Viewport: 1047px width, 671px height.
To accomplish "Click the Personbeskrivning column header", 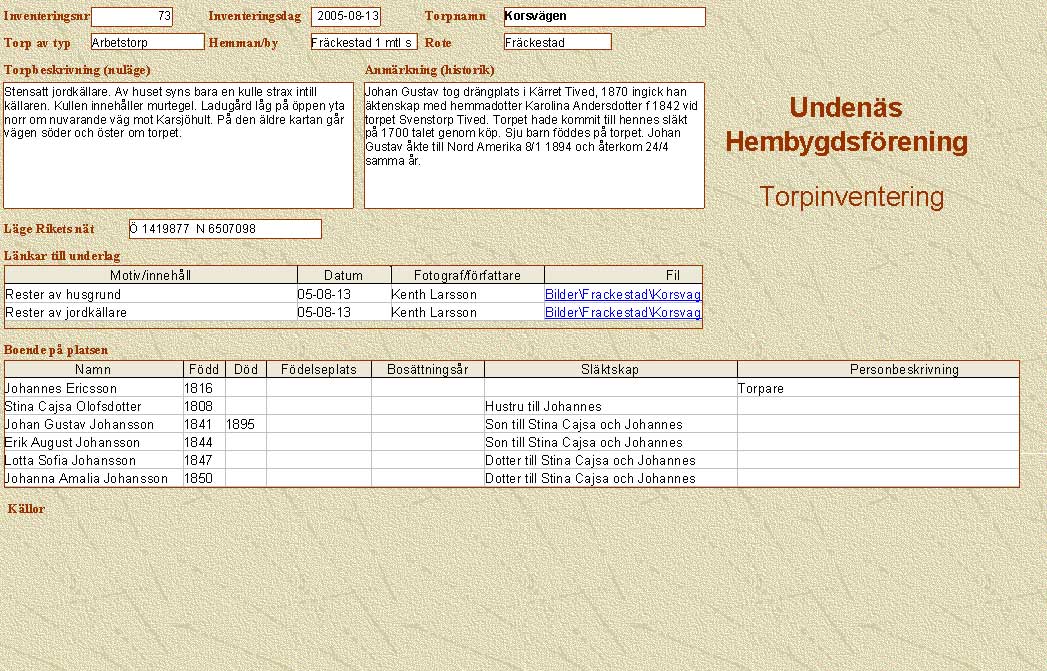I will coord(878,369).
